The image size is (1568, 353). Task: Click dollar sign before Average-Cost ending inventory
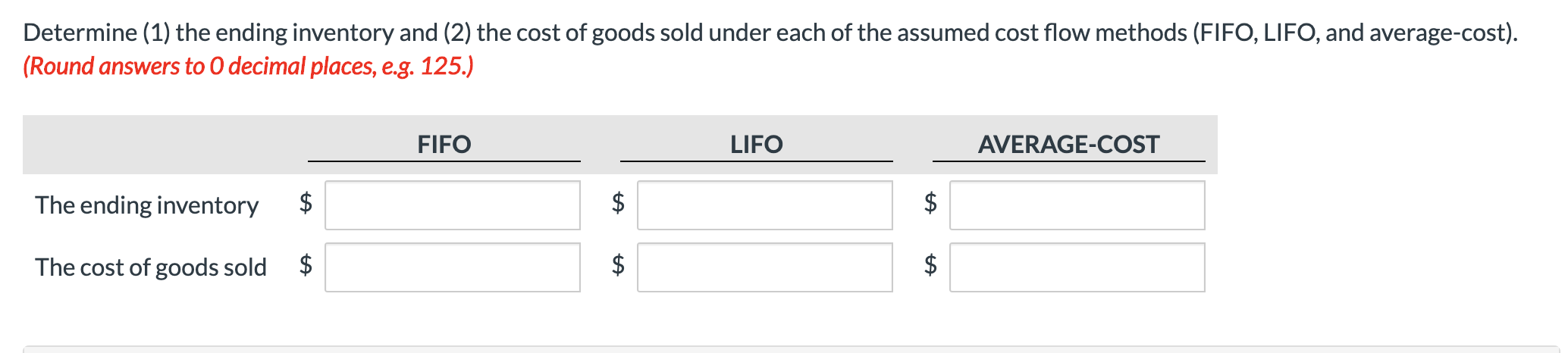click(930, 202)
